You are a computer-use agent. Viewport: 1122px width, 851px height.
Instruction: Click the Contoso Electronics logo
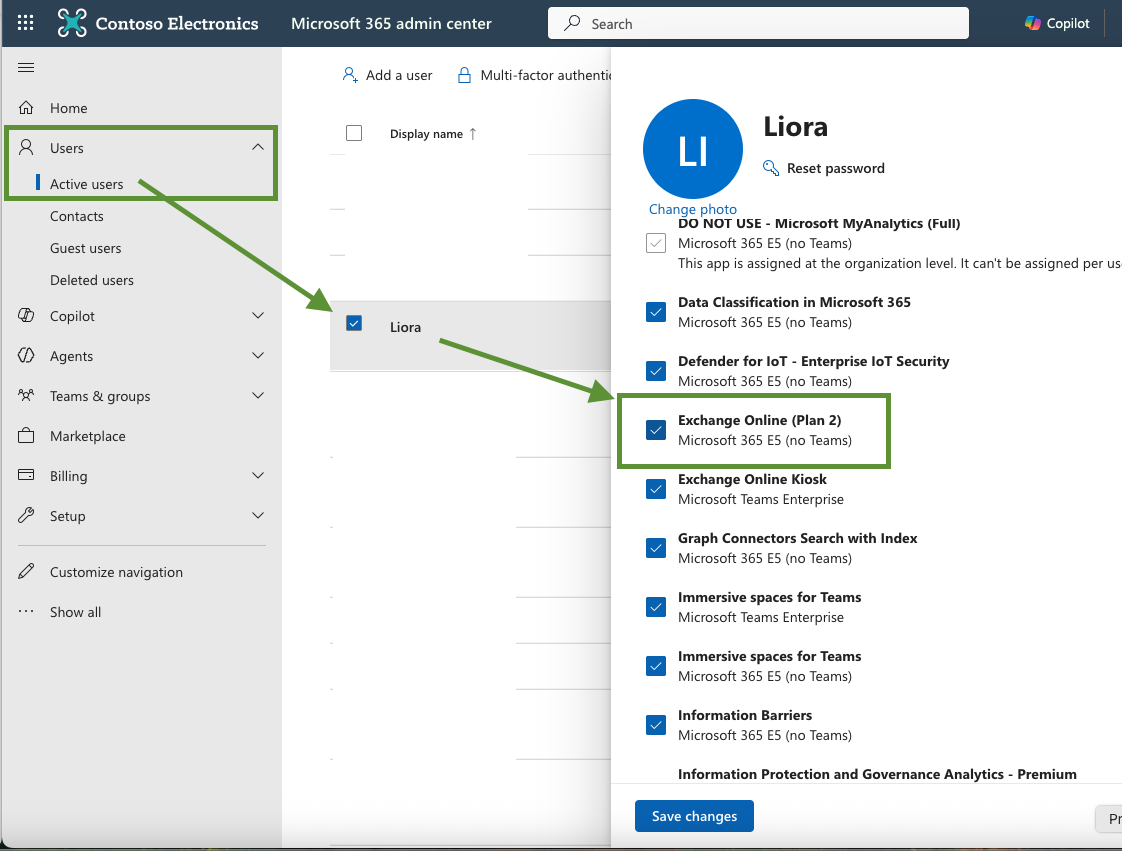[x=72, y=23]
